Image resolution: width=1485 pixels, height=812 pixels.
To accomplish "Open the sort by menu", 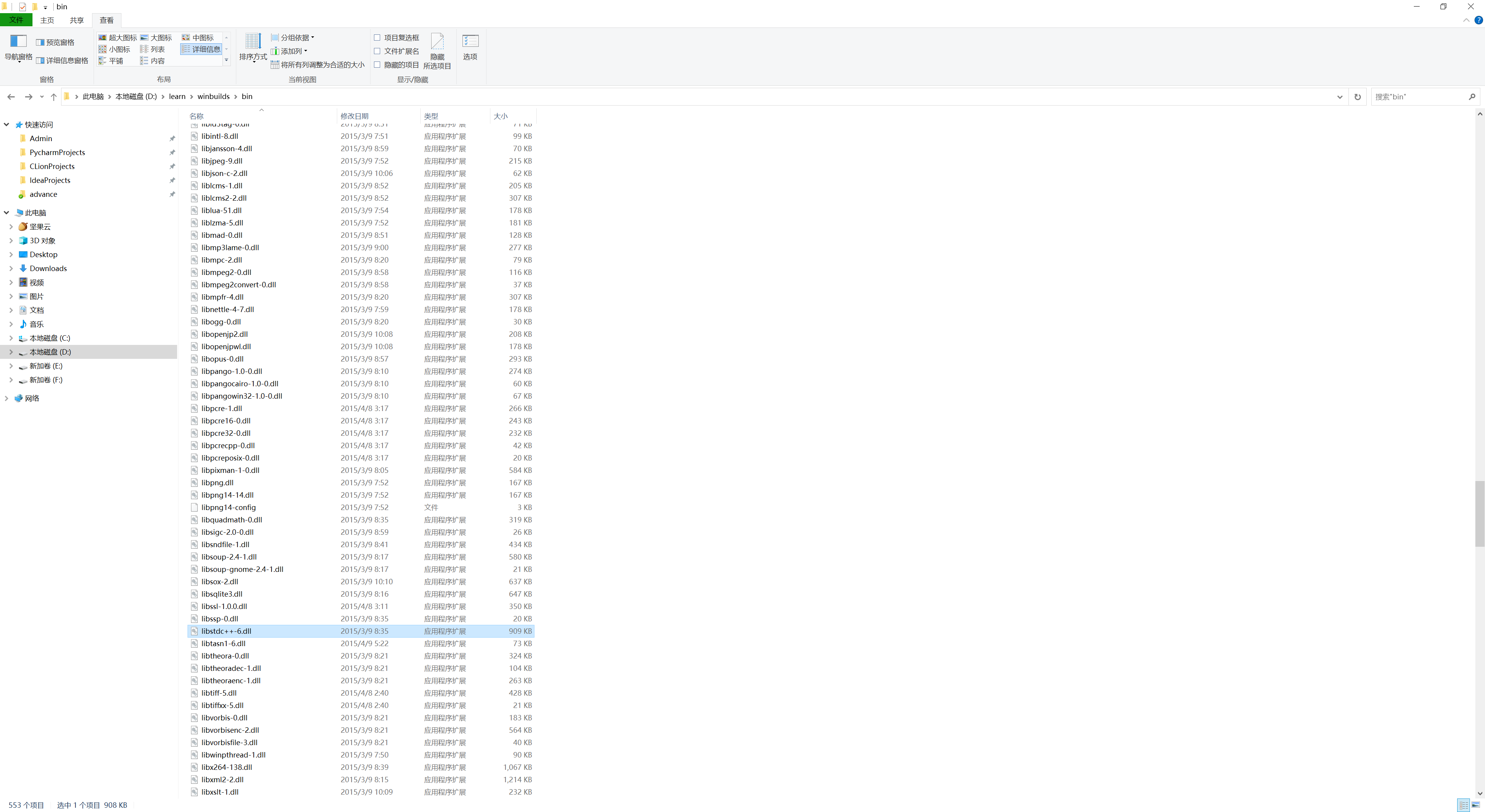I will (253, 48).
